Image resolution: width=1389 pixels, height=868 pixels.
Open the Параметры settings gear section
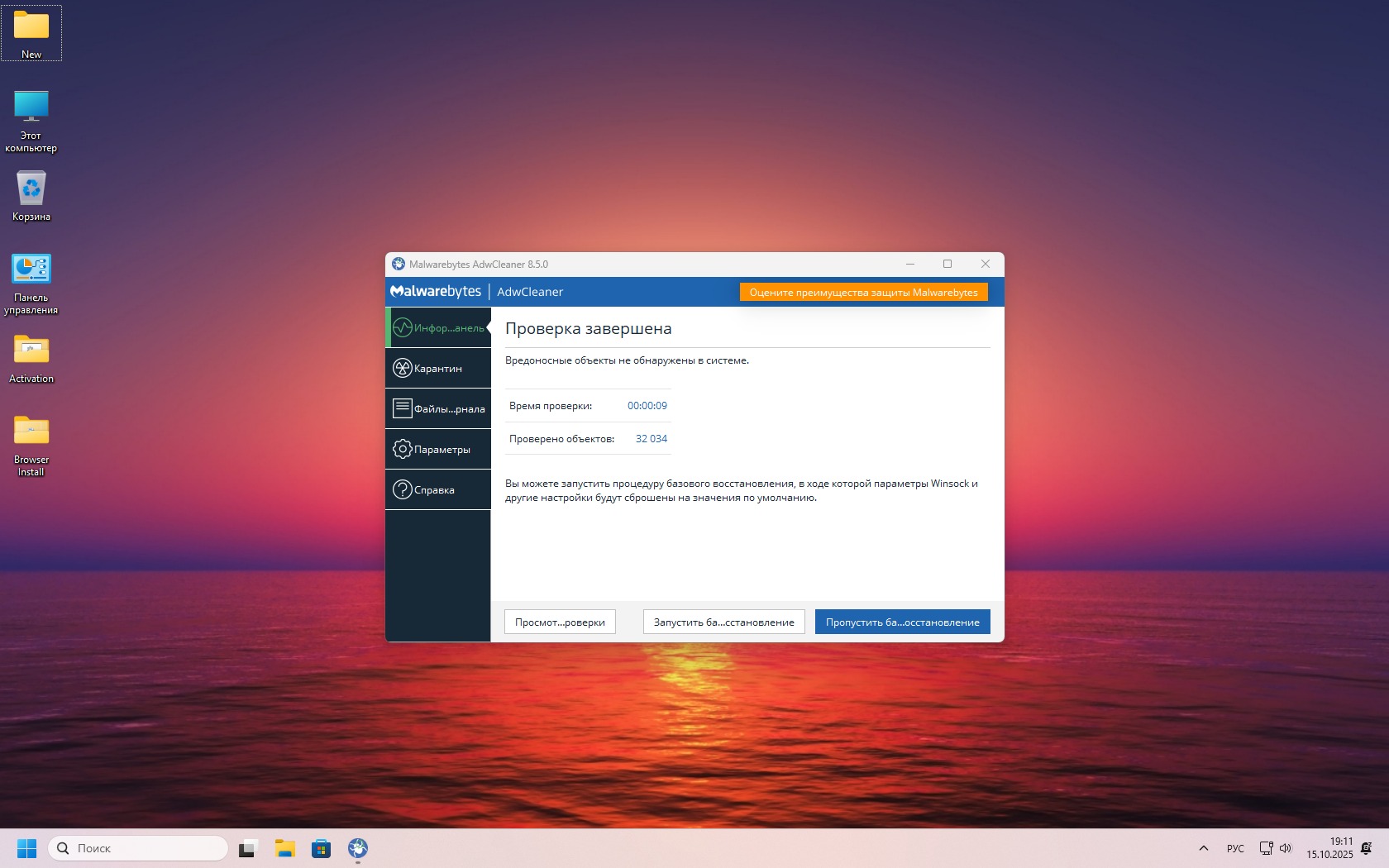point(437,449)
